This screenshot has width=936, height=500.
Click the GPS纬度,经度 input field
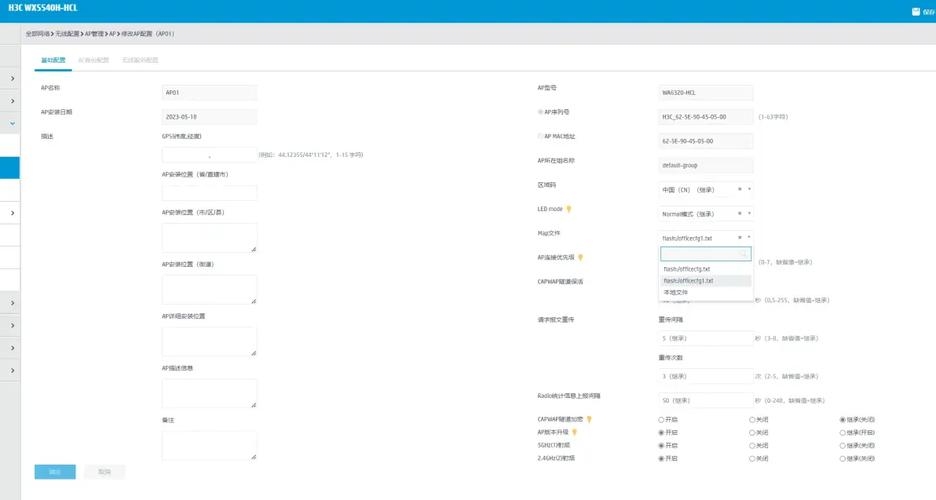[210, 155]
